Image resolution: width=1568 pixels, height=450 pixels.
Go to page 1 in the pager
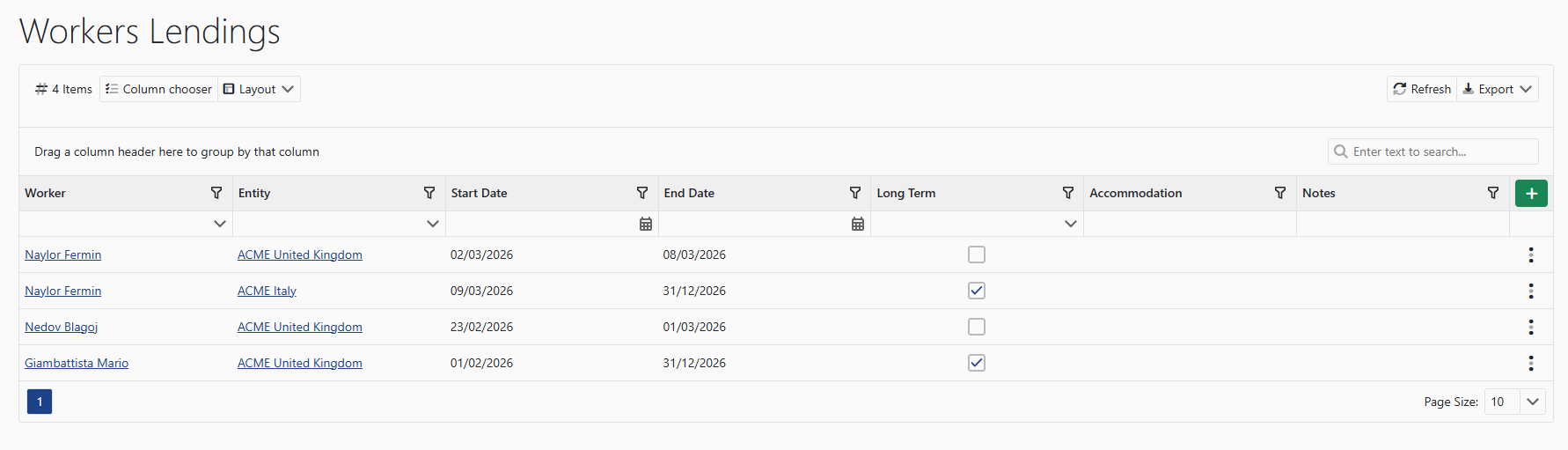(x=40, y=402)
